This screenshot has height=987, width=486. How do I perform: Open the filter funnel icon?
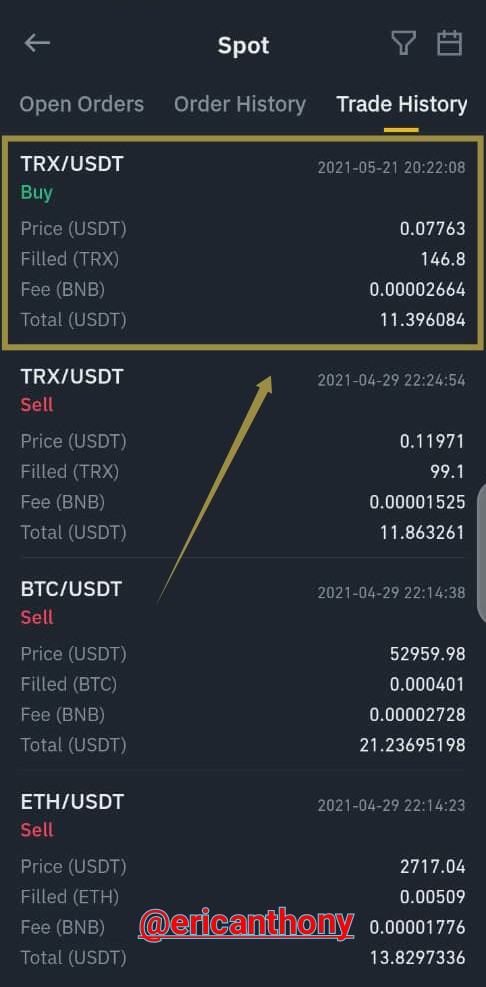[x=404, y=43]
